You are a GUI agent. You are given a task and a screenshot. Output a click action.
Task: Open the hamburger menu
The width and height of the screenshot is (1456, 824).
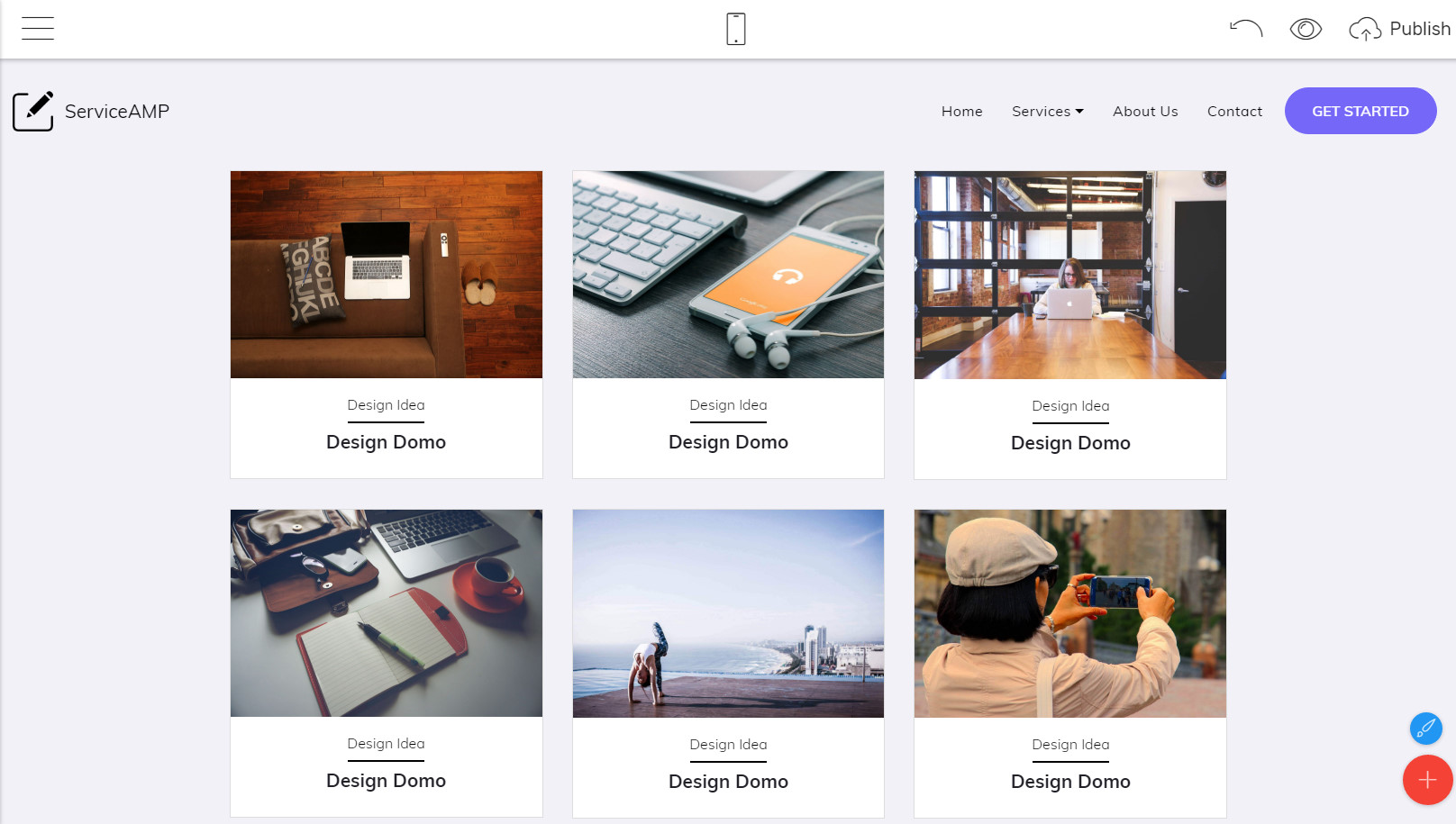click(38, 29)
